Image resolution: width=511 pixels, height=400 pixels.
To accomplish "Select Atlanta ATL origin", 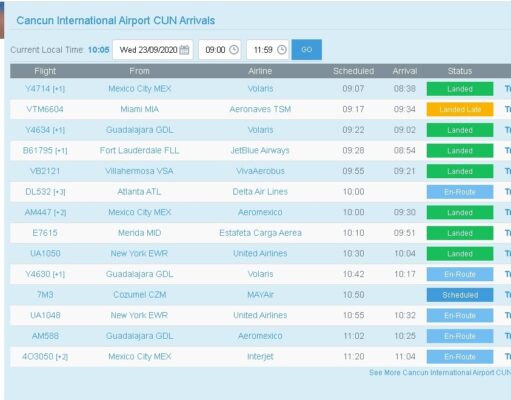I will pos(139,192).
